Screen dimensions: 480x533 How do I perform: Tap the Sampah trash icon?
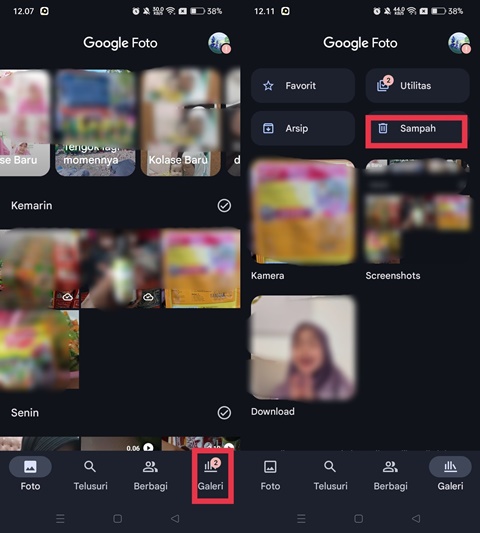[383, 128]
